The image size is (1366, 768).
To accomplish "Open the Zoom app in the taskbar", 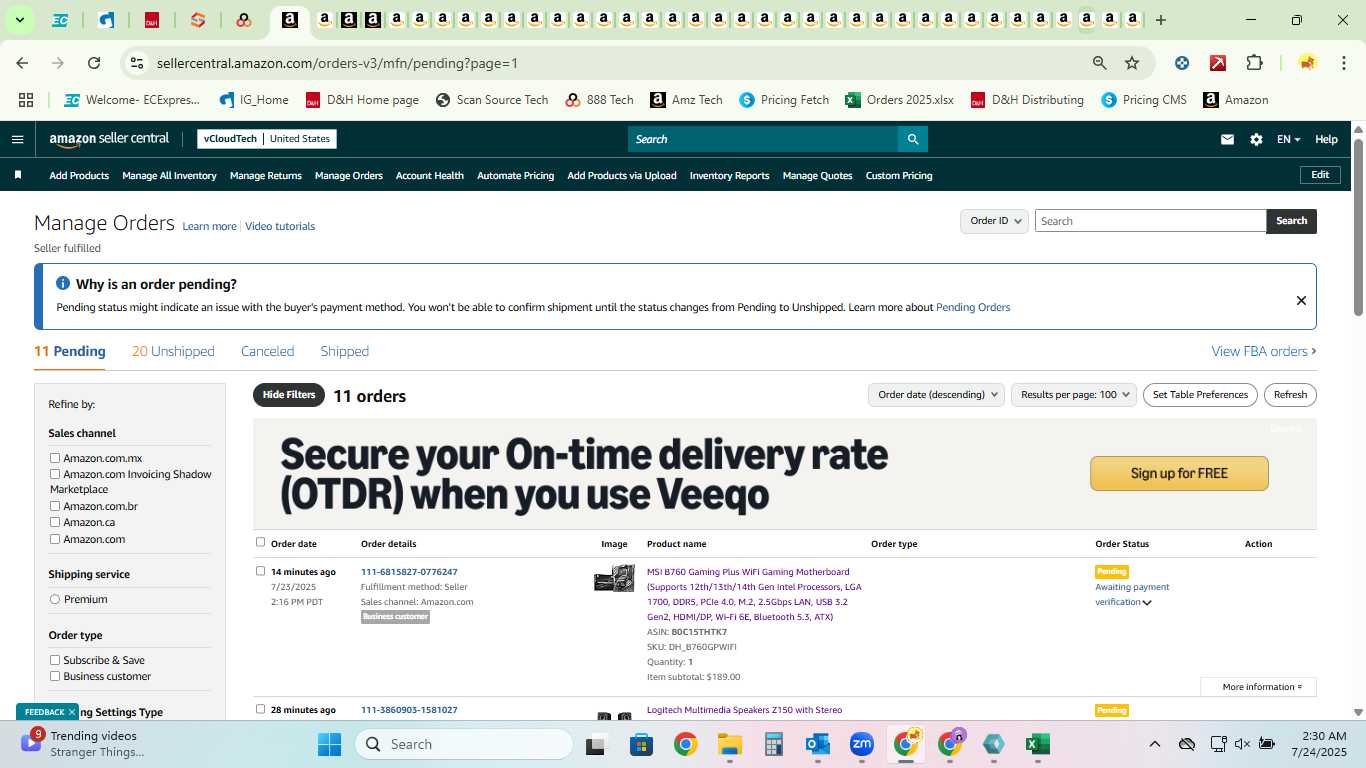I will click(x=862, y=744).
